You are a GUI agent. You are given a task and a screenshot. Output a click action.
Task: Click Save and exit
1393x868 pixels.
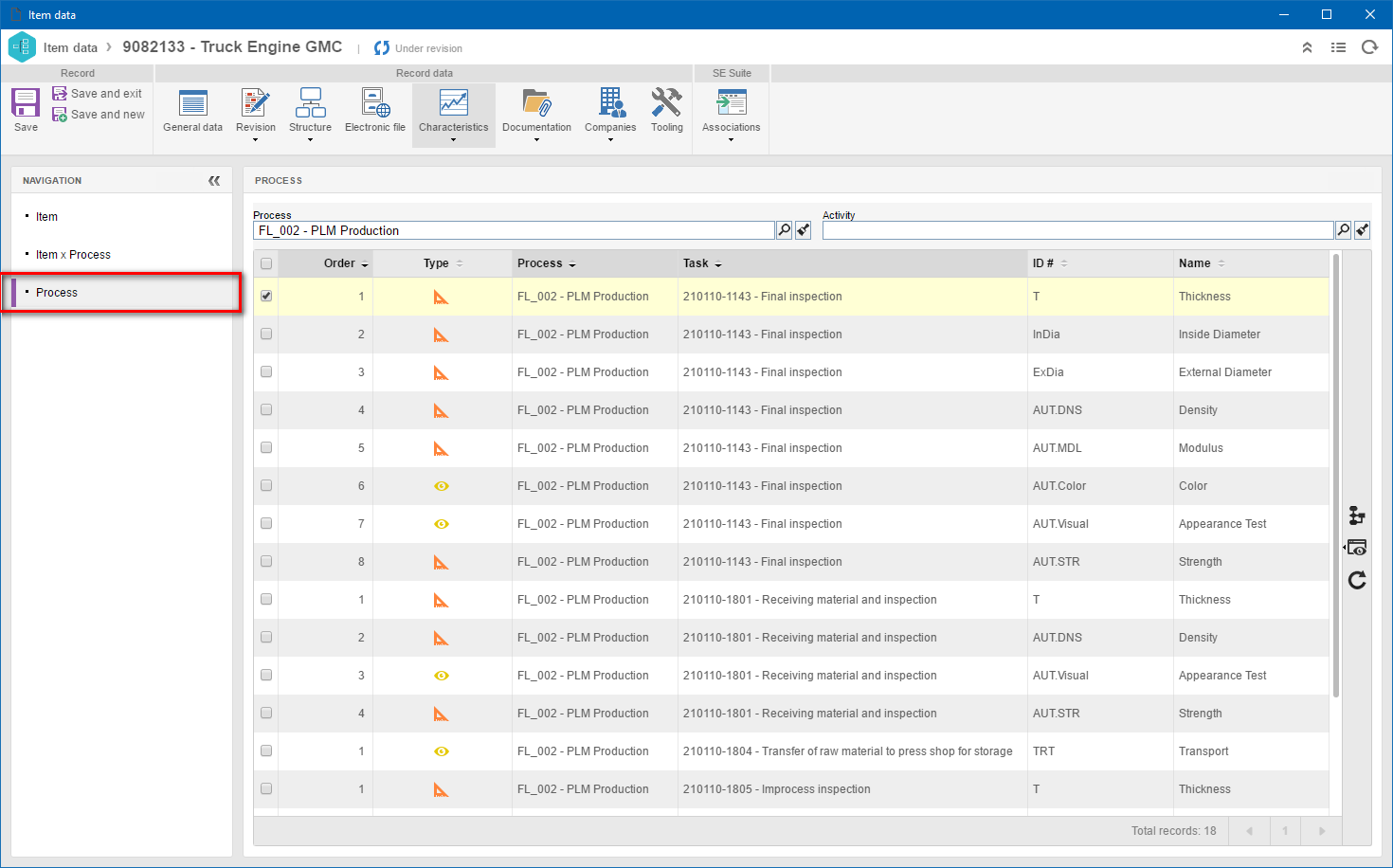coord(98,94)
